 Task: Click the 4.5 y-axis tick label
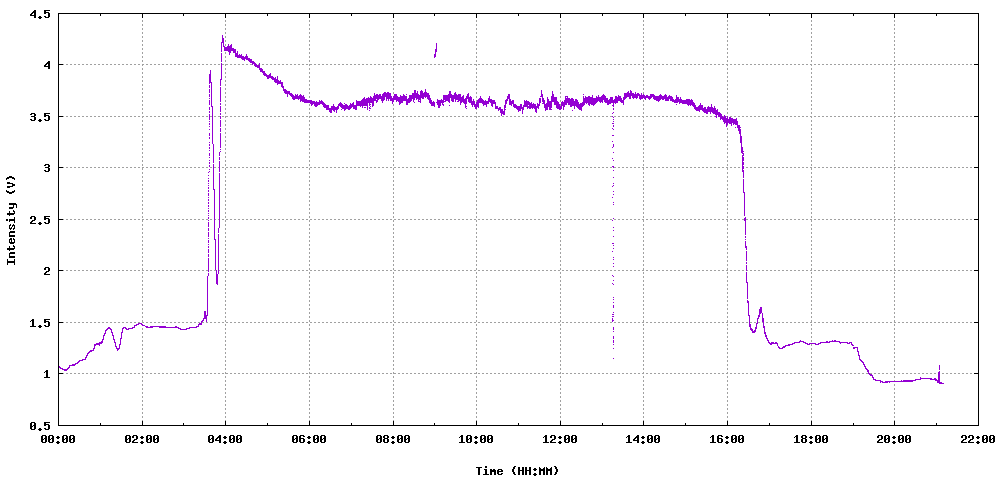tap(40, 13)
